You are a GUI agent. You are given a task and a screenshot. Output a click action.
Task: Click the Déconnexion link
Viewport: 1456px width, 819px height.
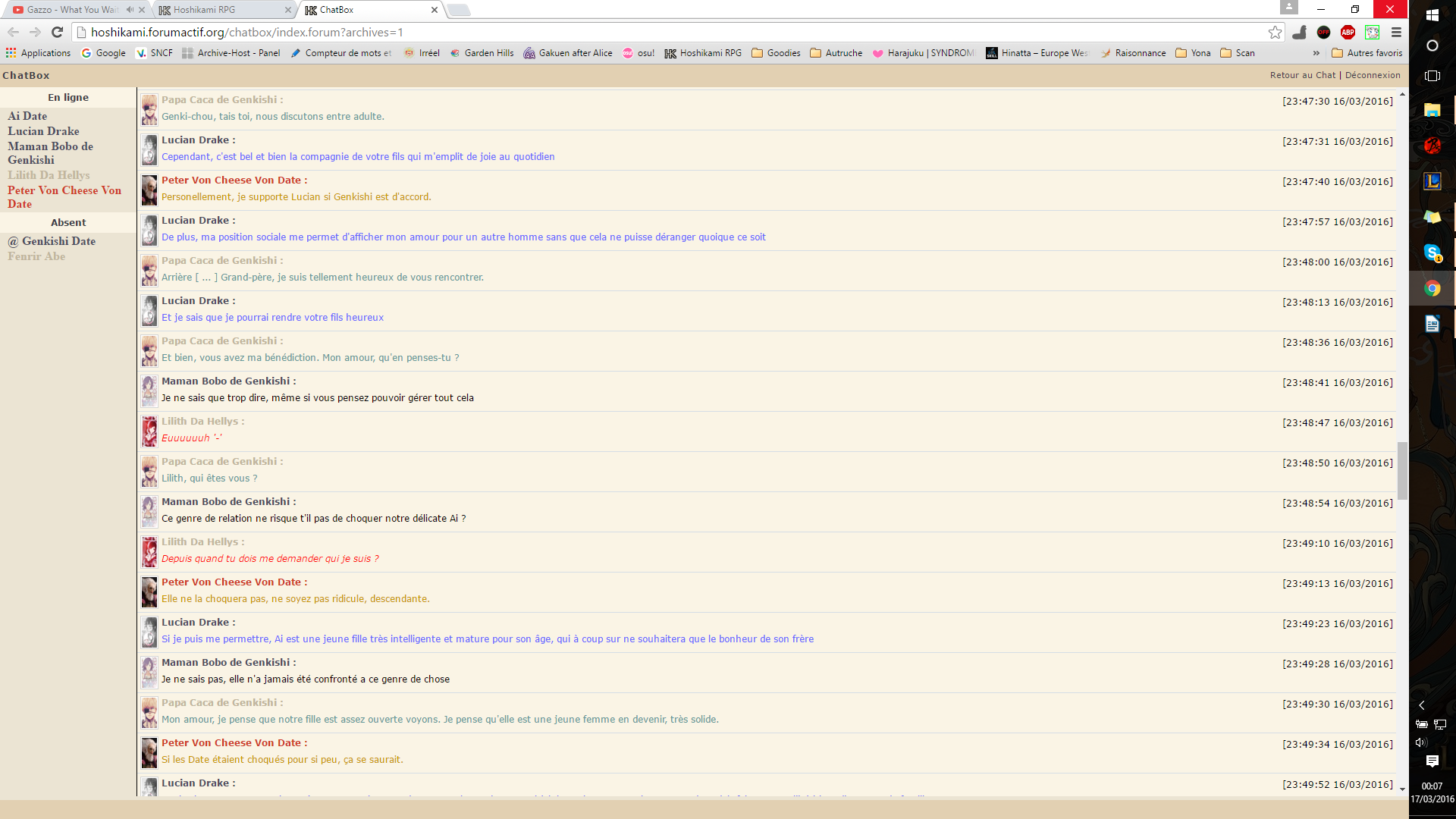coord(1373,75)
